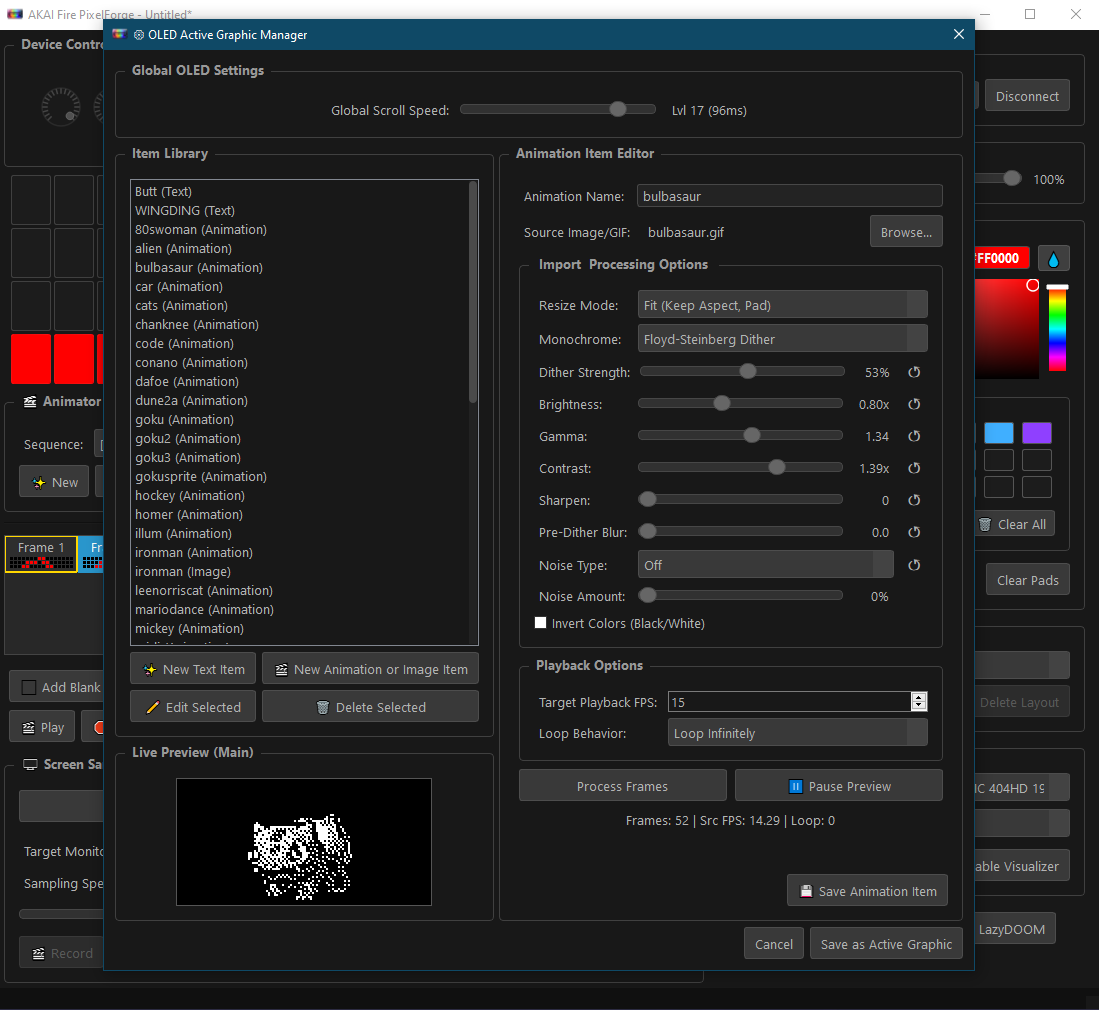The height and width of the screenshot is (1010, 1099).
Task: Click Process Frames button
Action: [622, 786]
